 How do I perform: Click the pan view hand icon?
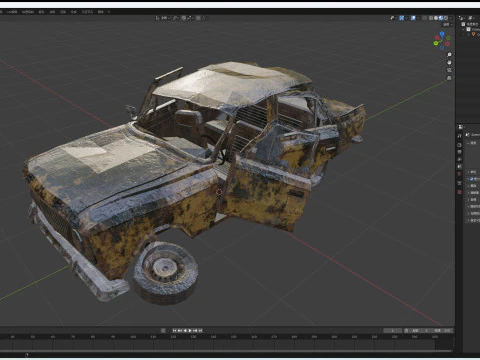449,62
